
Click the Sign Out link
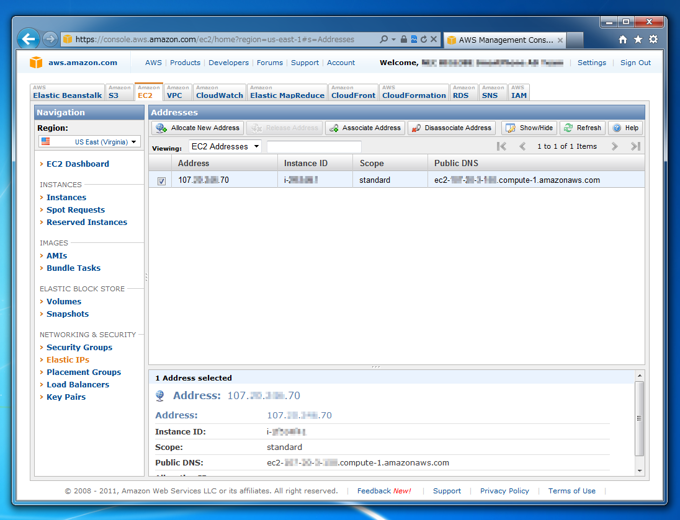click(x=635, y=62)
